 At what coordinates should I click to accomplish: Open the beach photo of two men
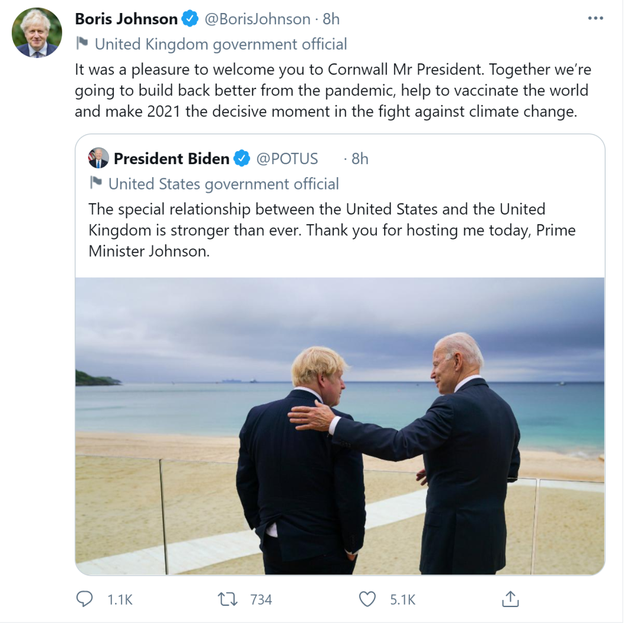pyautogui.click(x=339, y=425)
